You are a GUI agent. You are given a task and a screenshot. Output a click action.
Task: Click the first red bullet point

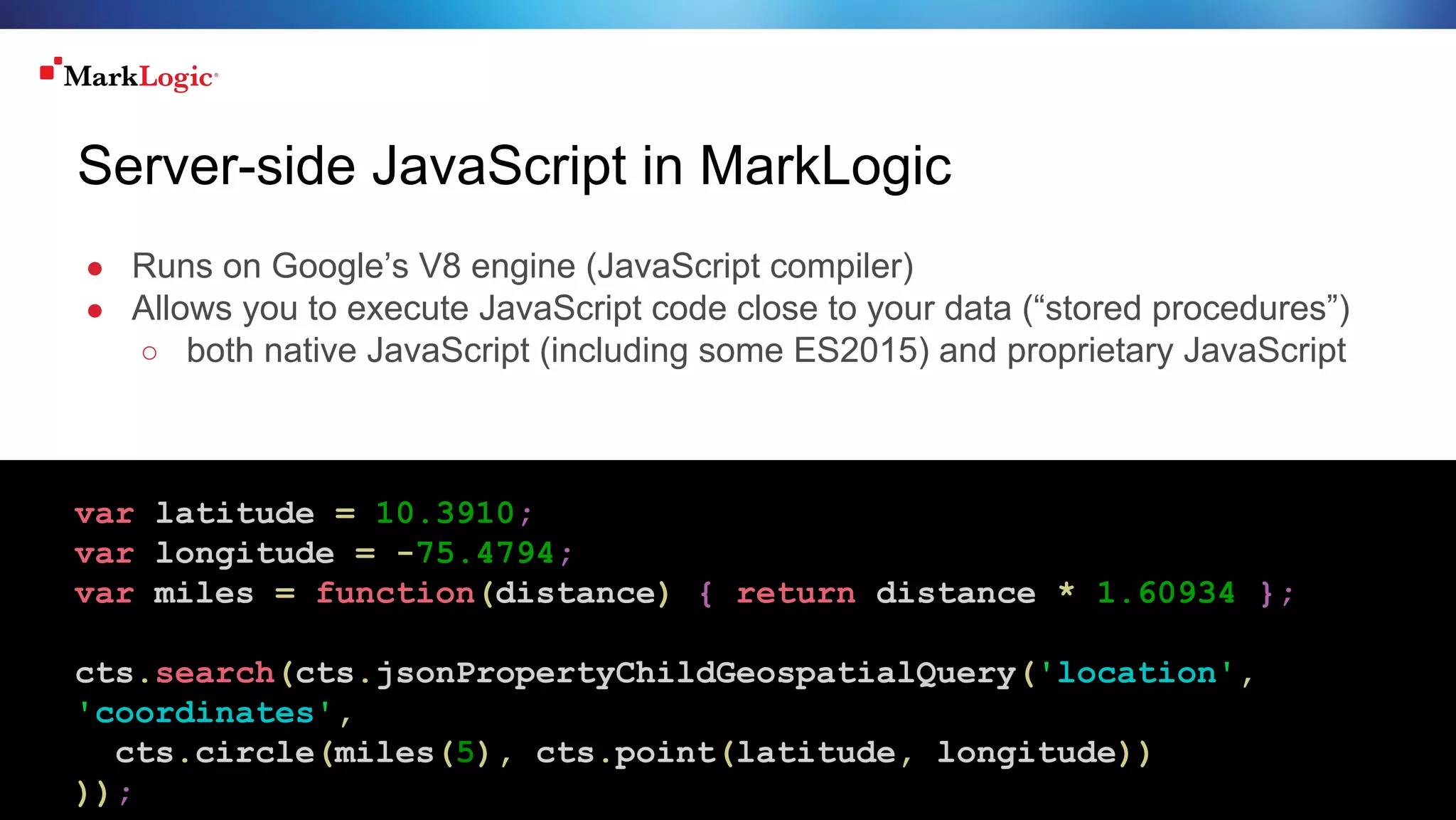click(95, 269)
